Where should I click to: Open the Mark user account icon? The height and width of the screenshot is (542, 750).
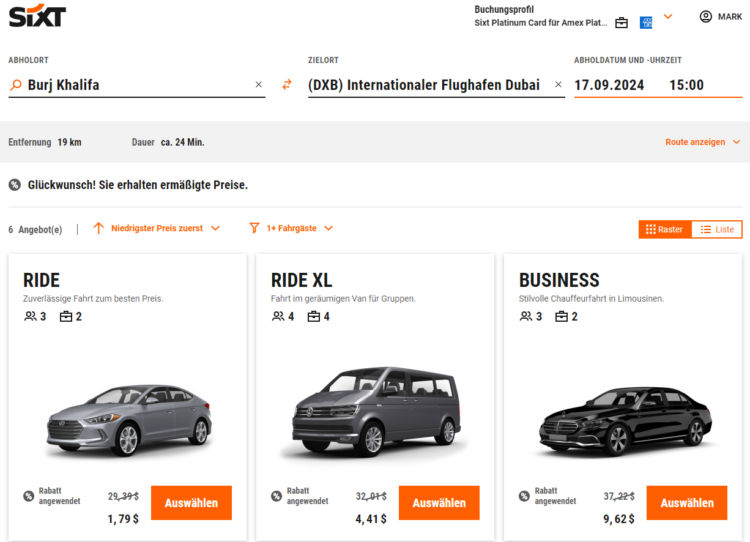coord(706,17)
